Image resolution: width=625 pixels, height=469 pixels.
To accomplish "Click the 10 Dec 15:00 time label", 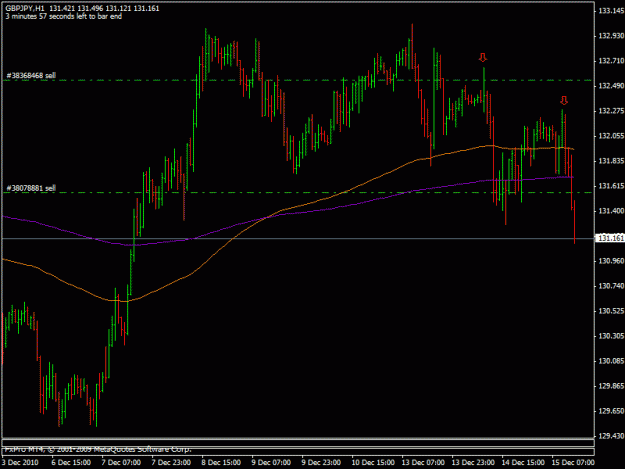I will coord(373,463).
